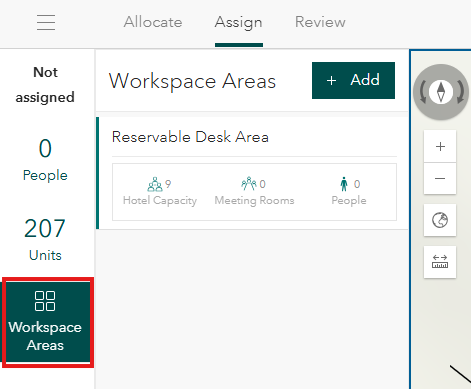The height and width of the screenshot is (389, 471).
Task: Zoom in on the map
Action: click(440, 146)
